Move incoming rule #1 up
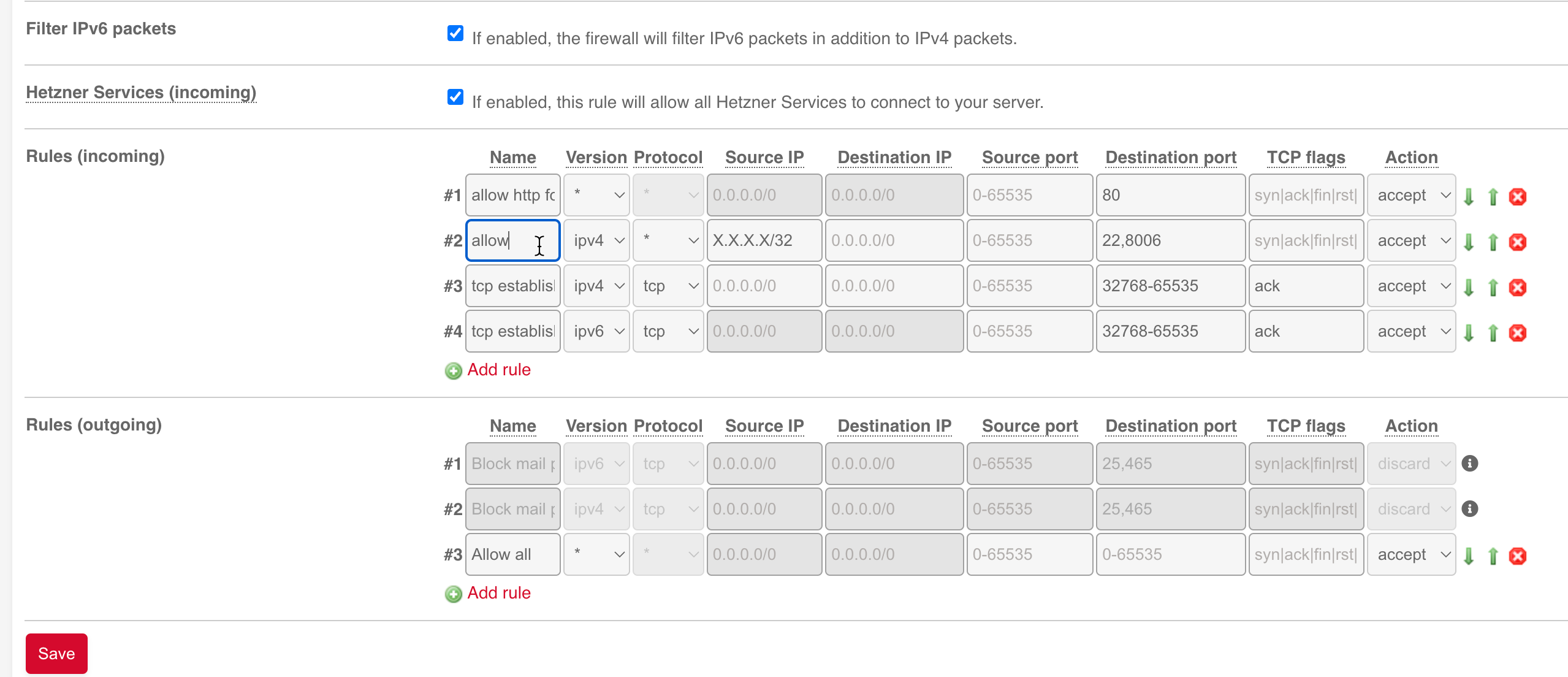The image size is (1568, 677). [1493, 196]
